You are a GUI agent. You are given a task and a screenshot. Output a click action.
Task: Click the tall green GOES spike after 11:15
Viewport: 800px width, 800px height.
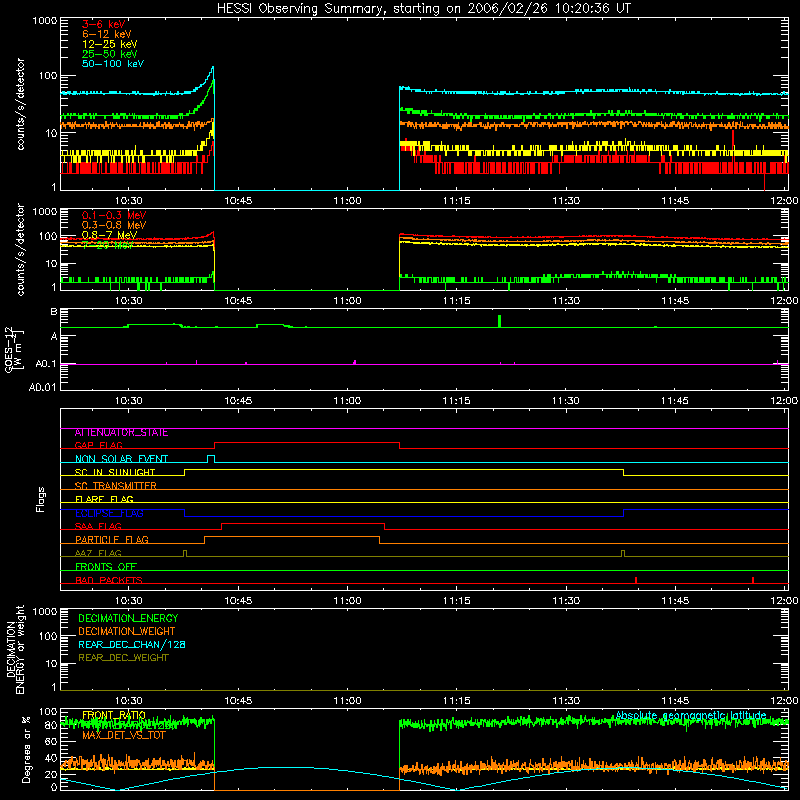pyautogui.click(x=499, y=321)
